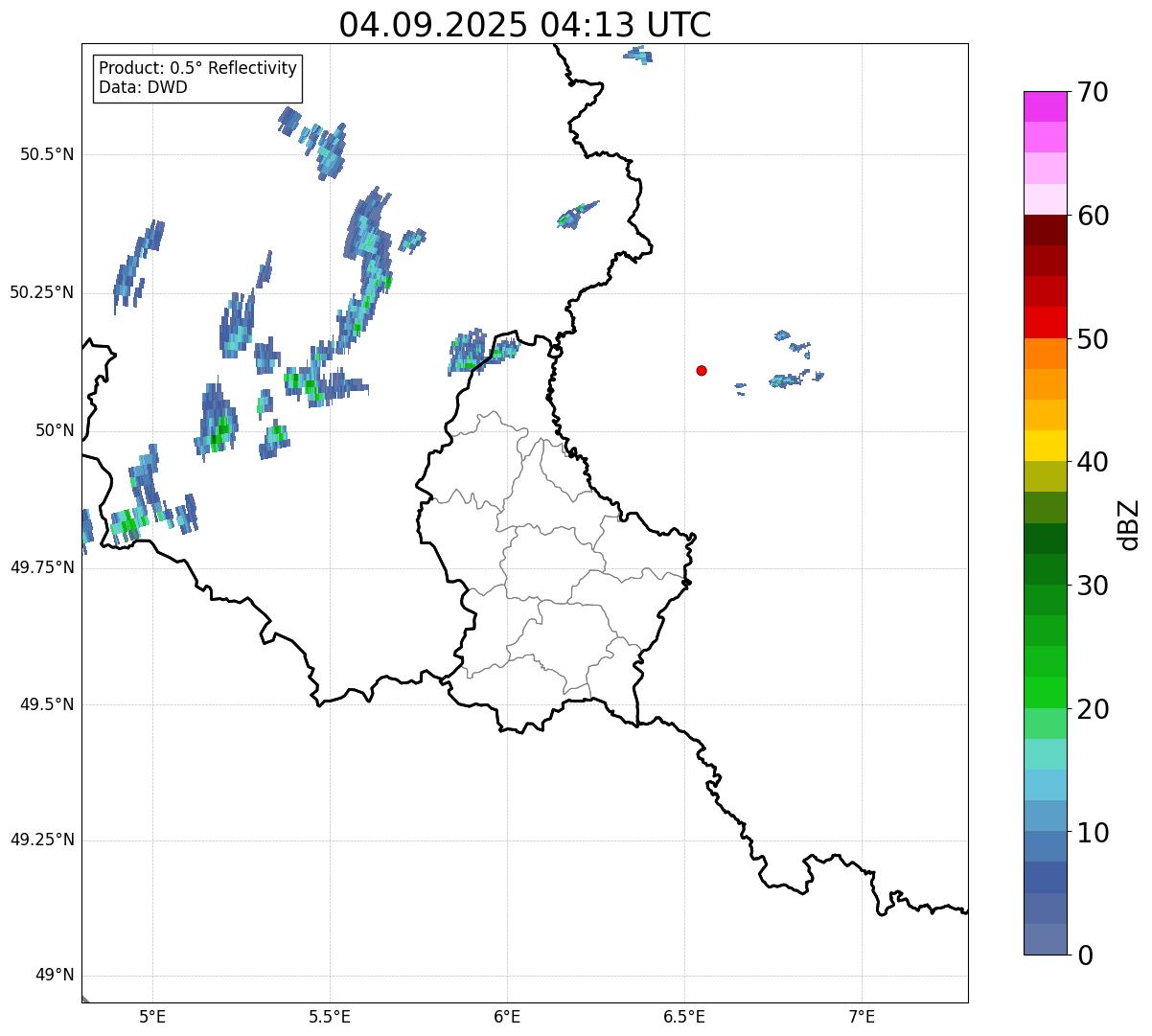Click the 5°E longitude label
This screenshot has width=1152, height=1036.
pyautogui.click(x=152, y=1017)
